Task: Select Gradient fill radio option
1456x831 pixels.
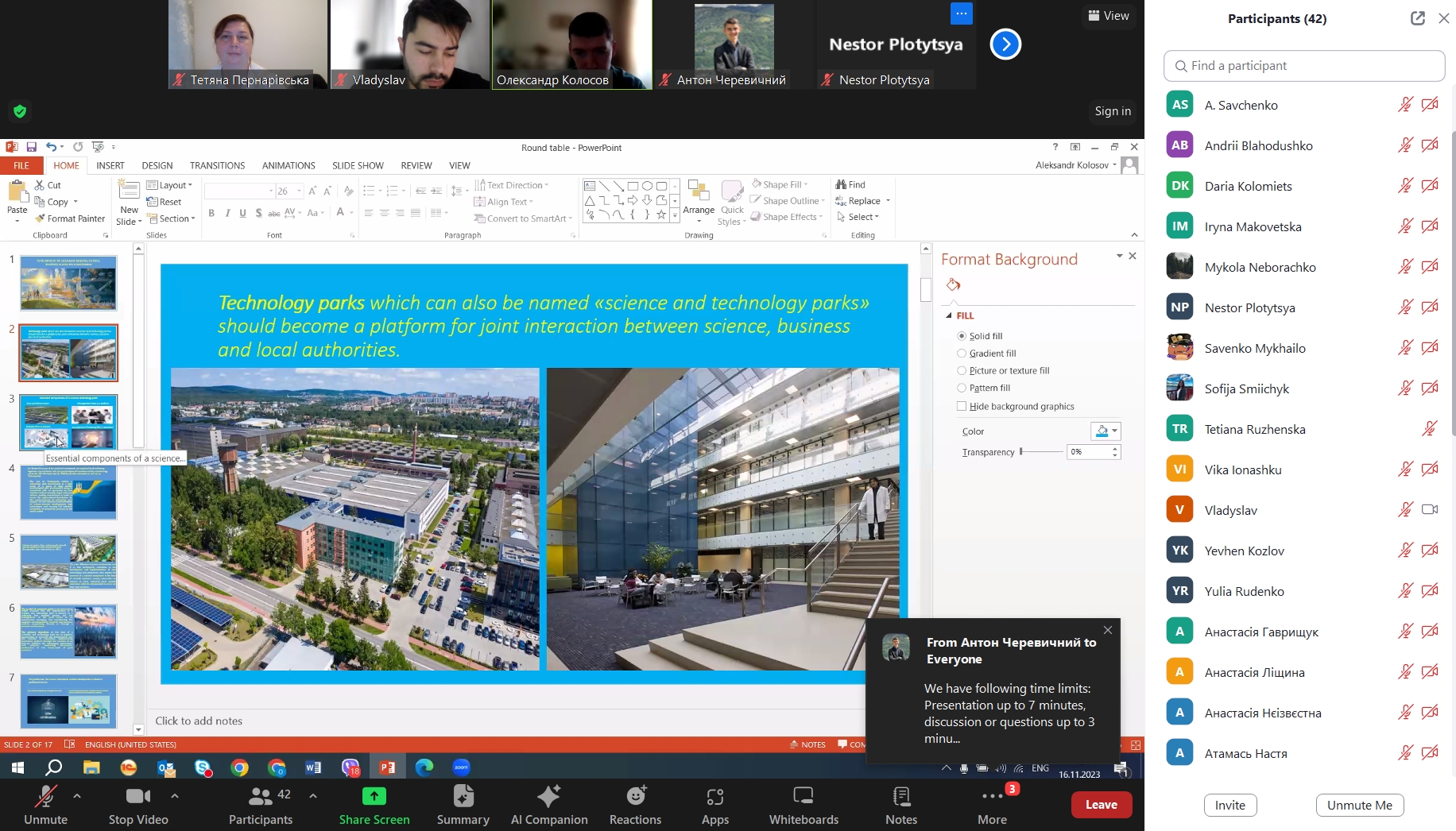Action: 962,354
